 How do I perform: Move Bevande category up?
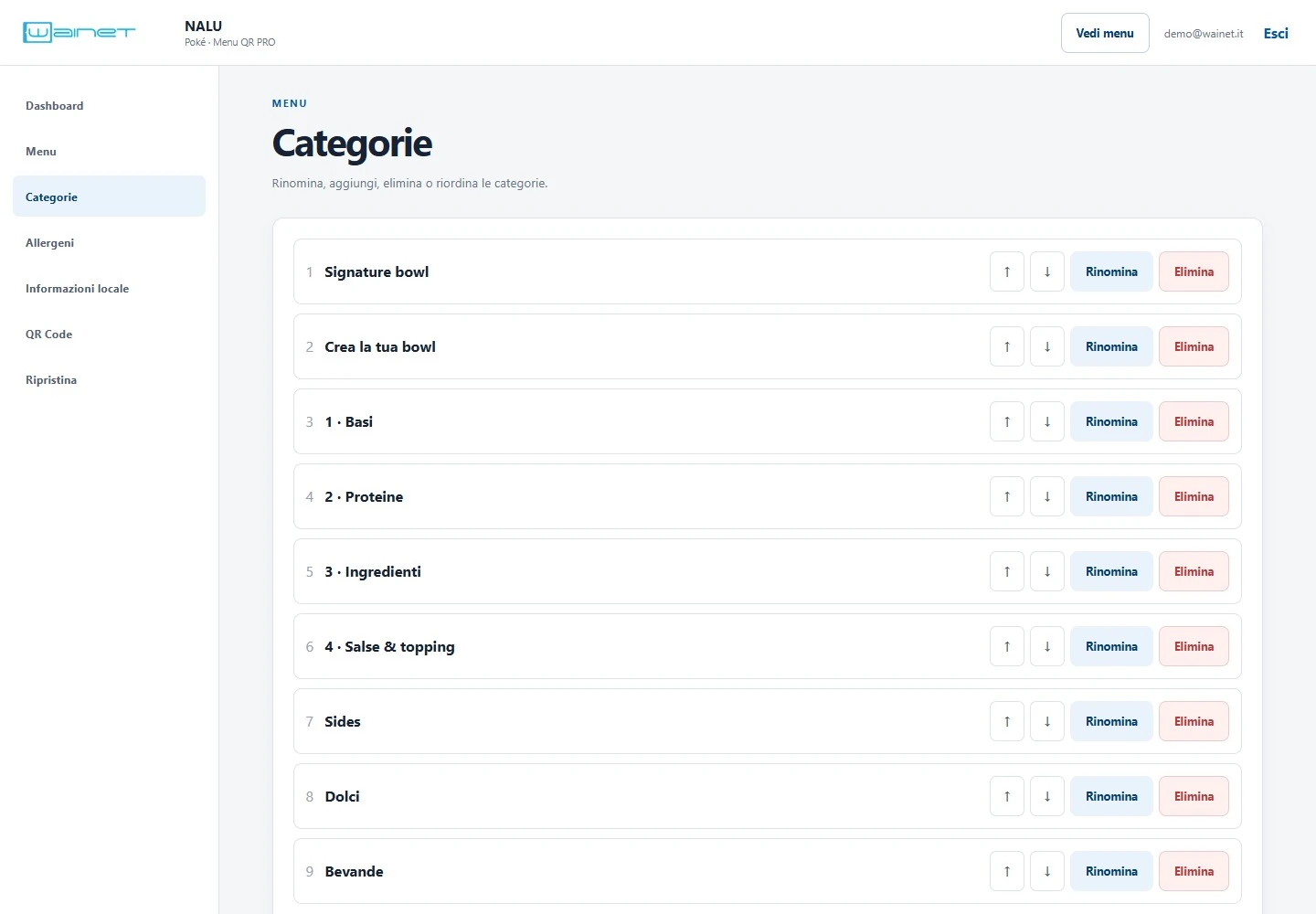point(1007,871)
